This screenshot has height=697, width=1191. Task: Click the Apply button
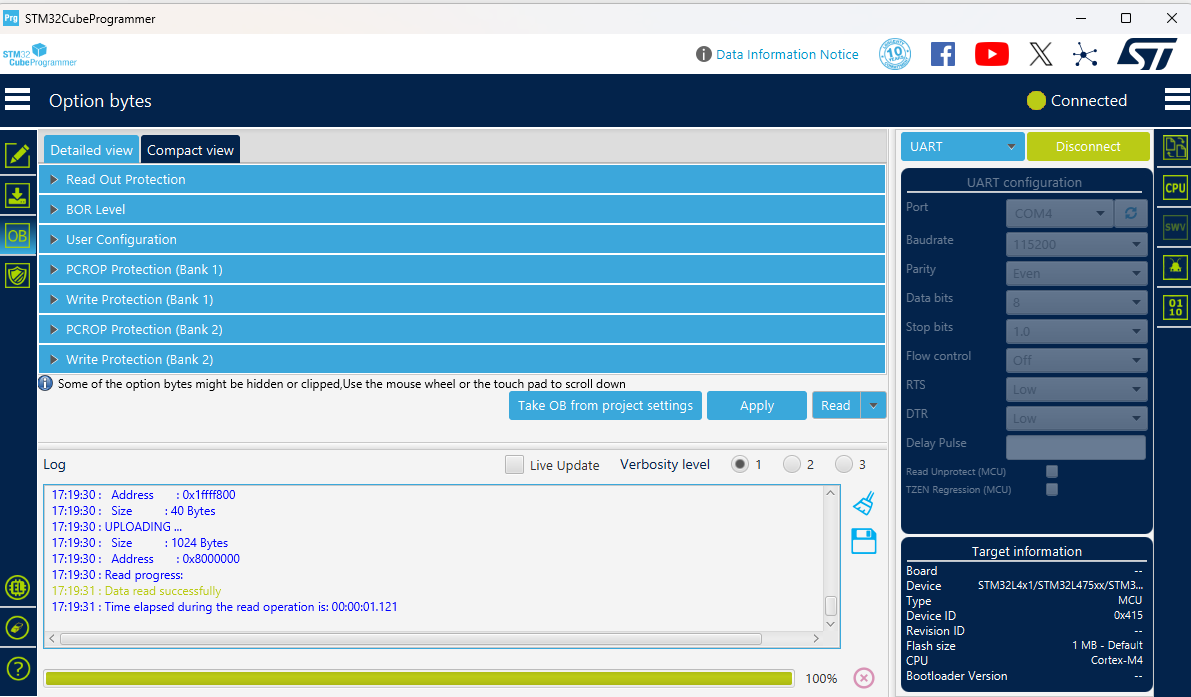click(x=757, y=405)
